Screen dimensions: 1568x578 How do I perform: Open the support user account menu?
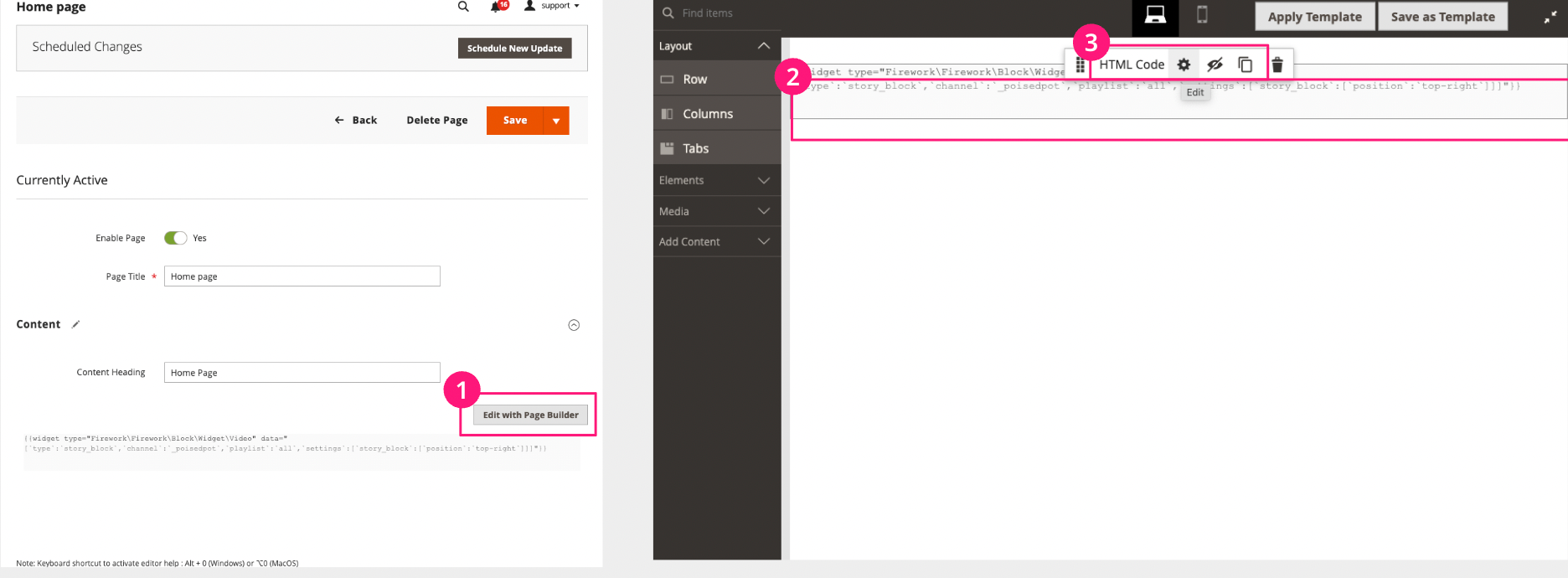(552, 6)
